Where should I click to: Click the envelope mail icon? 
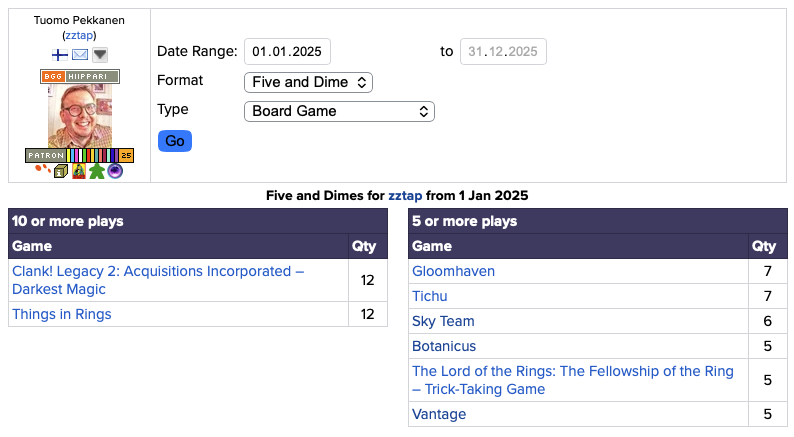(80, 55)
